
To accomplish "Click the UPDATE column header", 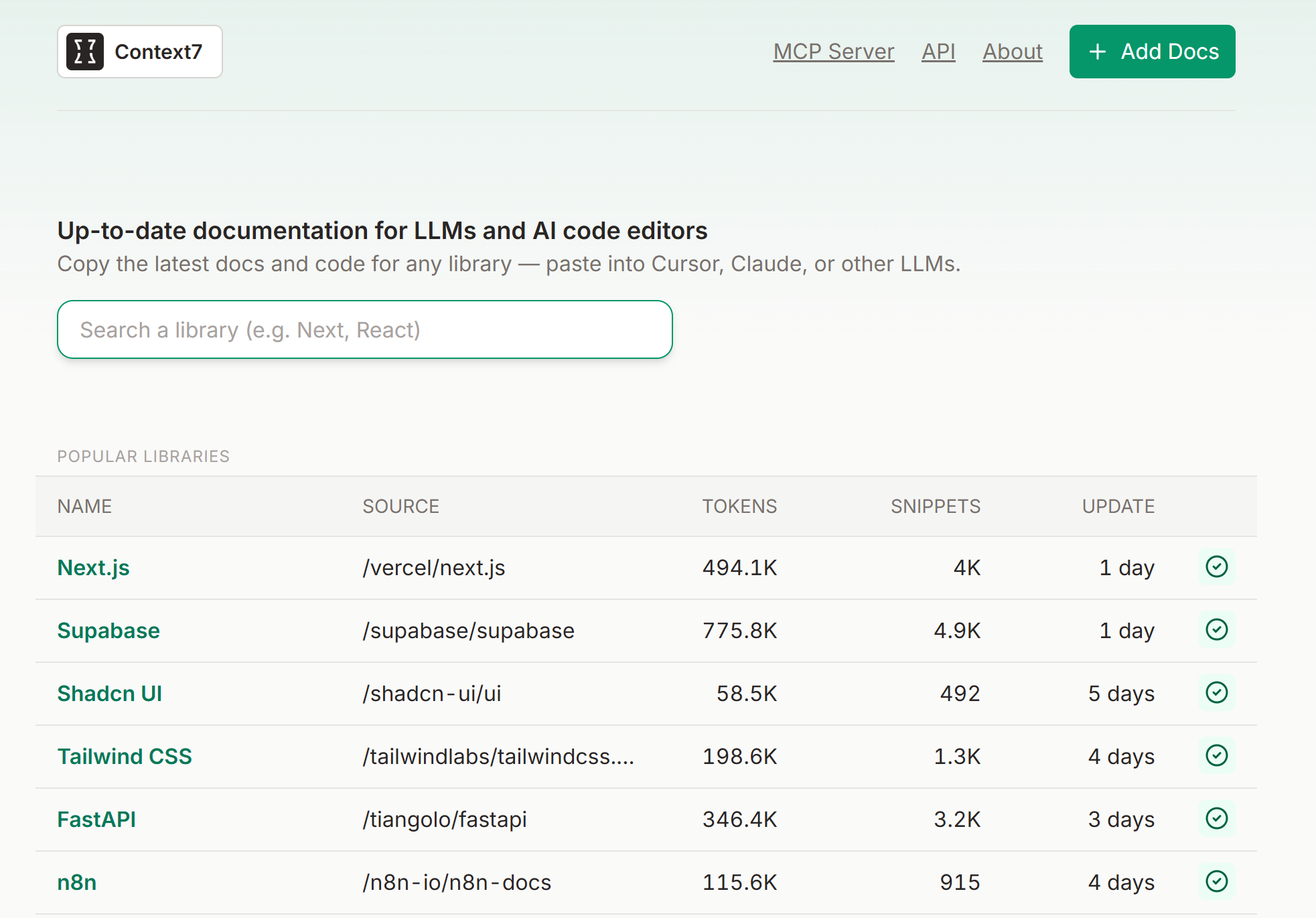I will 1118,506.
